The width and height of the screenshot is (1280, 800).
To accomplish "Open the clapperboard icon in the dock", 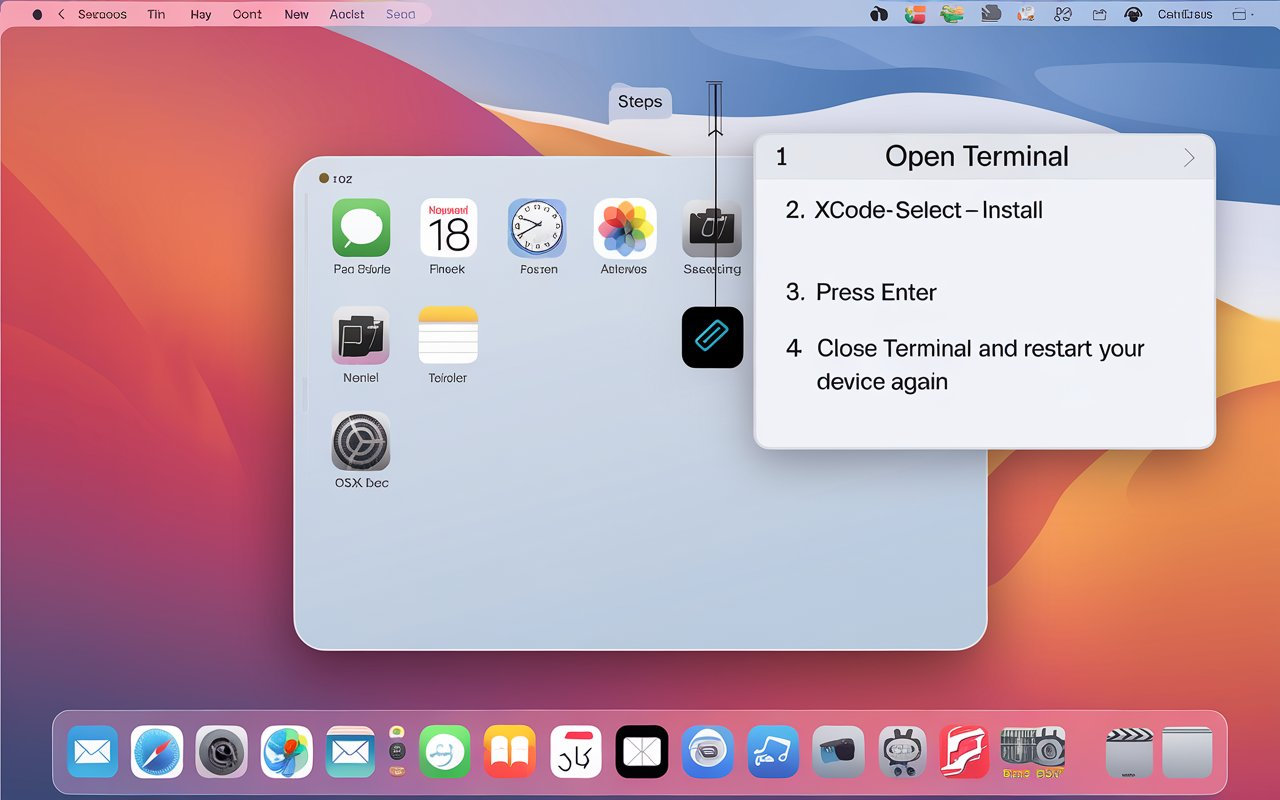I will (1130, 752).
